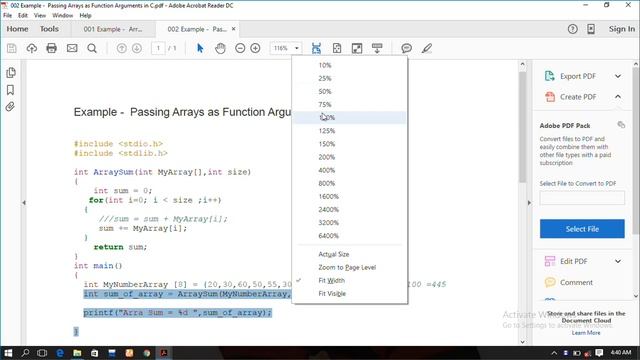The width and height of the screenshot is (640, 360).
Task: Click the Select File button
Action: pos(582,229)
